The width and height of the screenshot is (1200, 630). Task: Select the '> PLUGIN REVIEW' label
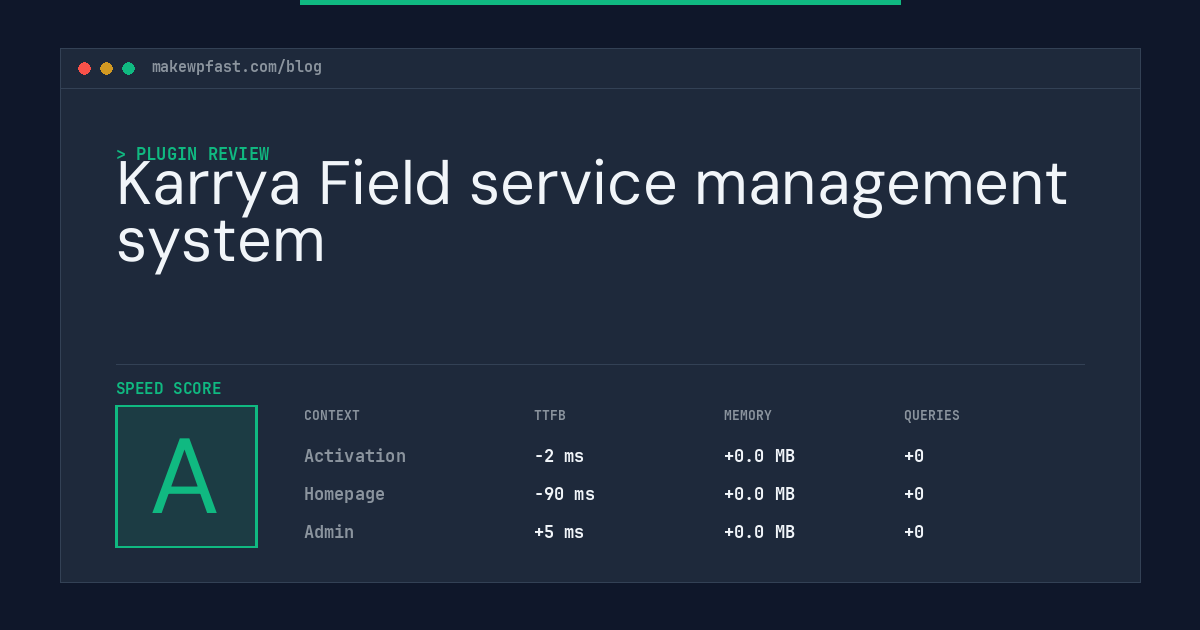point(193,154)
